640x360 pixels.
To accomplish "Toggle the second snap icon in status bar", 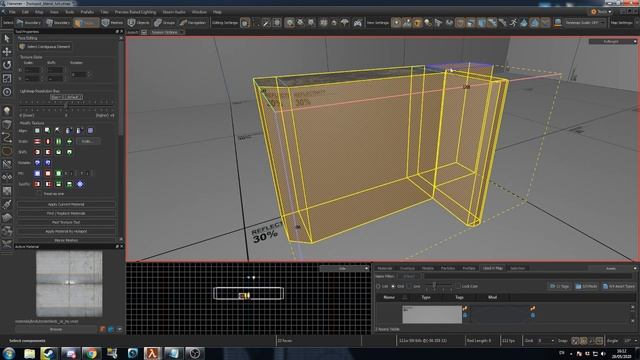I will [x=583, y=340].
